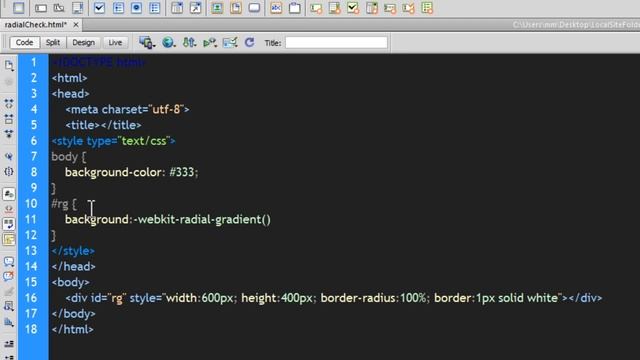Balance braces in coding toolbar
The image size is (640, 360).
(x=9, y=171)
